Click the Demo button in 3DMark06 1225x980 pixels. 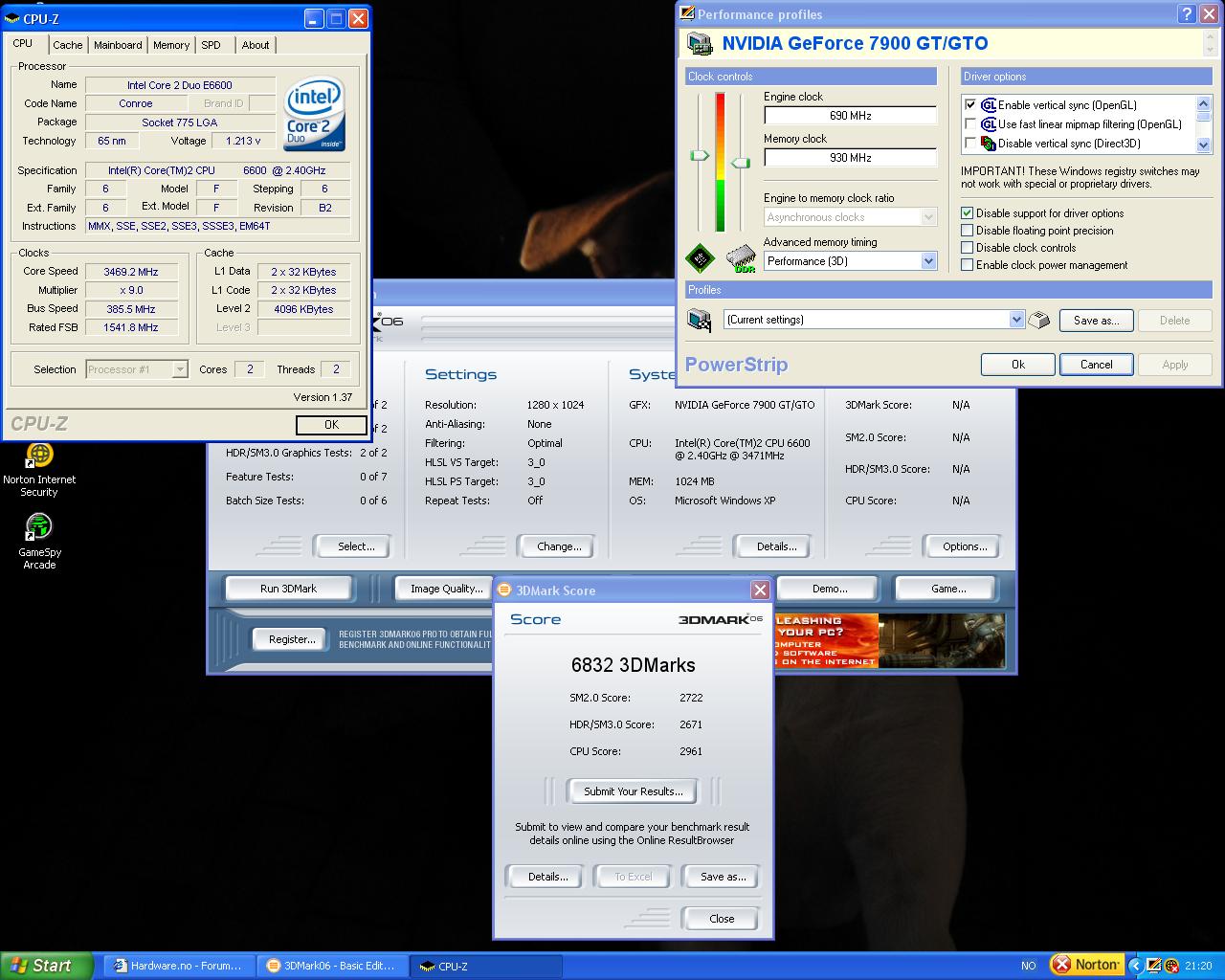click(x=829, y=589)
